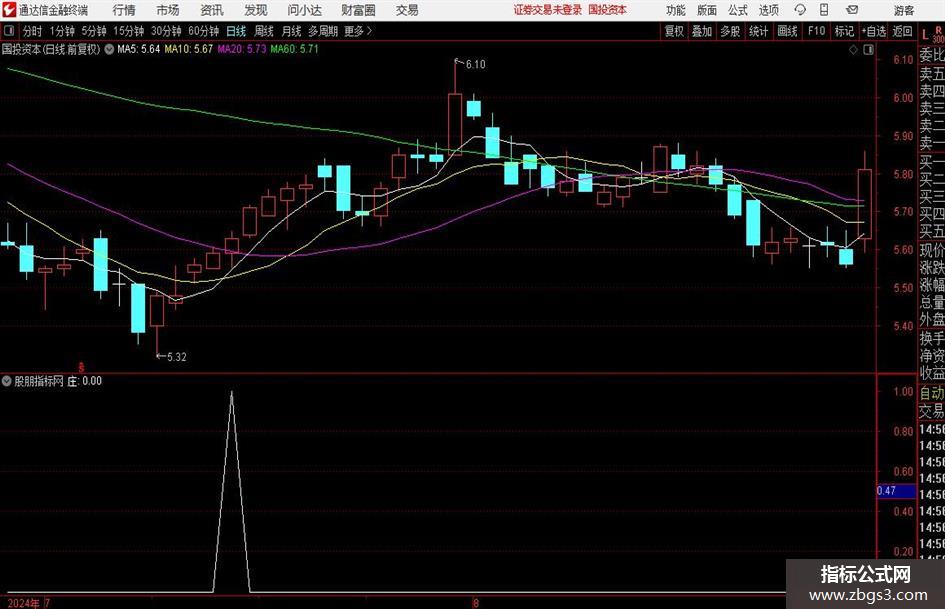This screenshot has height=609, width=945.
Task: Switch to 1分钟 period tab
Action: (62, 31)
